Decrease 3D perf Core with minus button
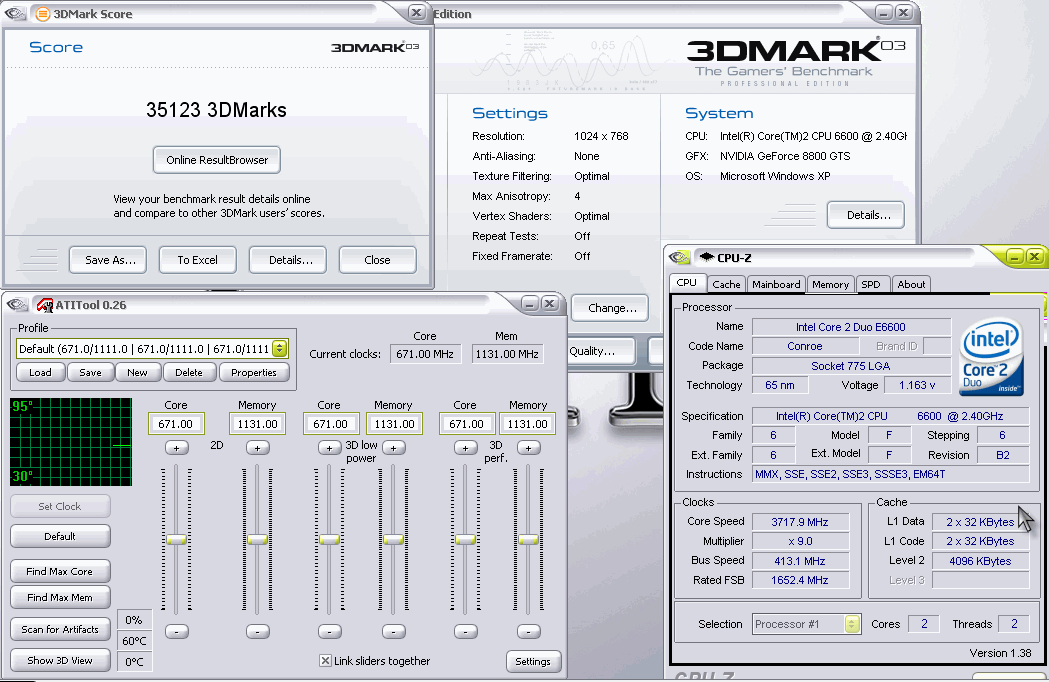 click(x=466, y=631)
